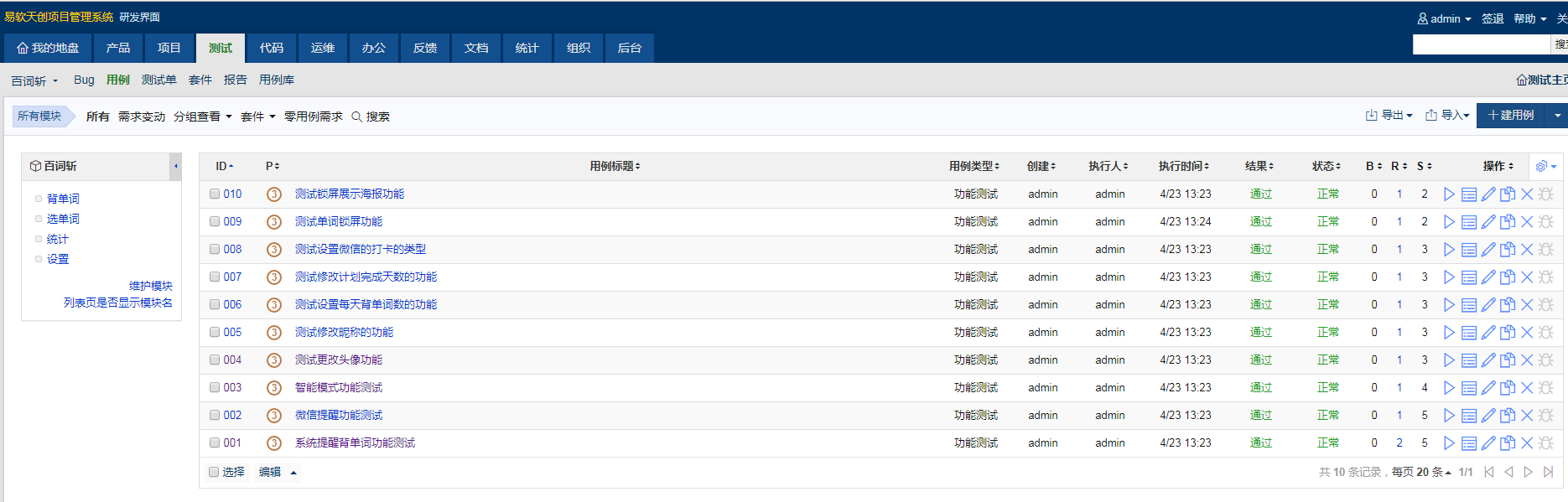1568x502 pixels.
Task: Open the Bug submenu item
Action: tap(84, 80)
